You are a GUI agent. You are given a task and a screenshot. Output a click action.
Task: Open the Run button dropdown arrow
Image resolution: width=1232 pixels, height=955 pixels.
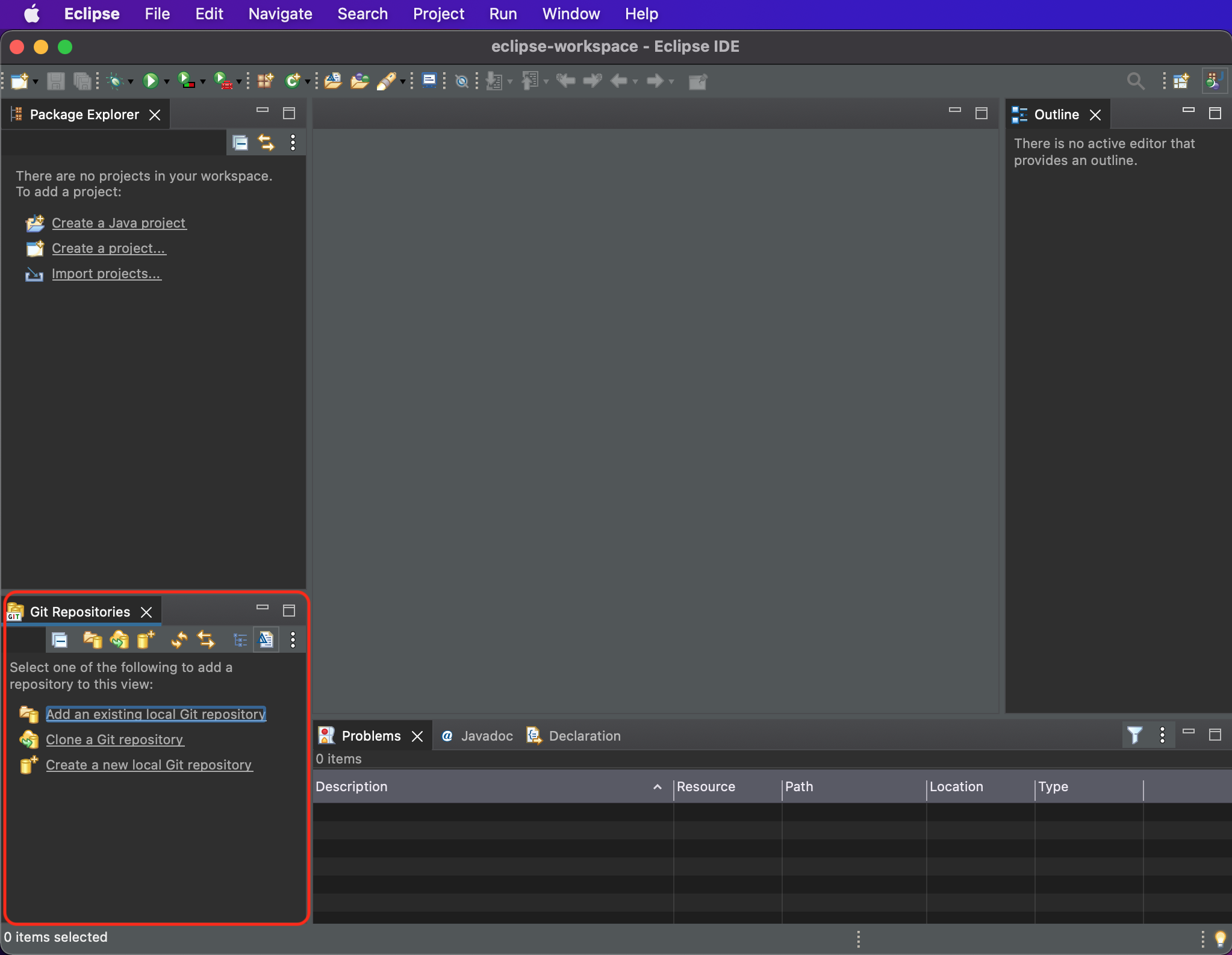tap(167, 82)
